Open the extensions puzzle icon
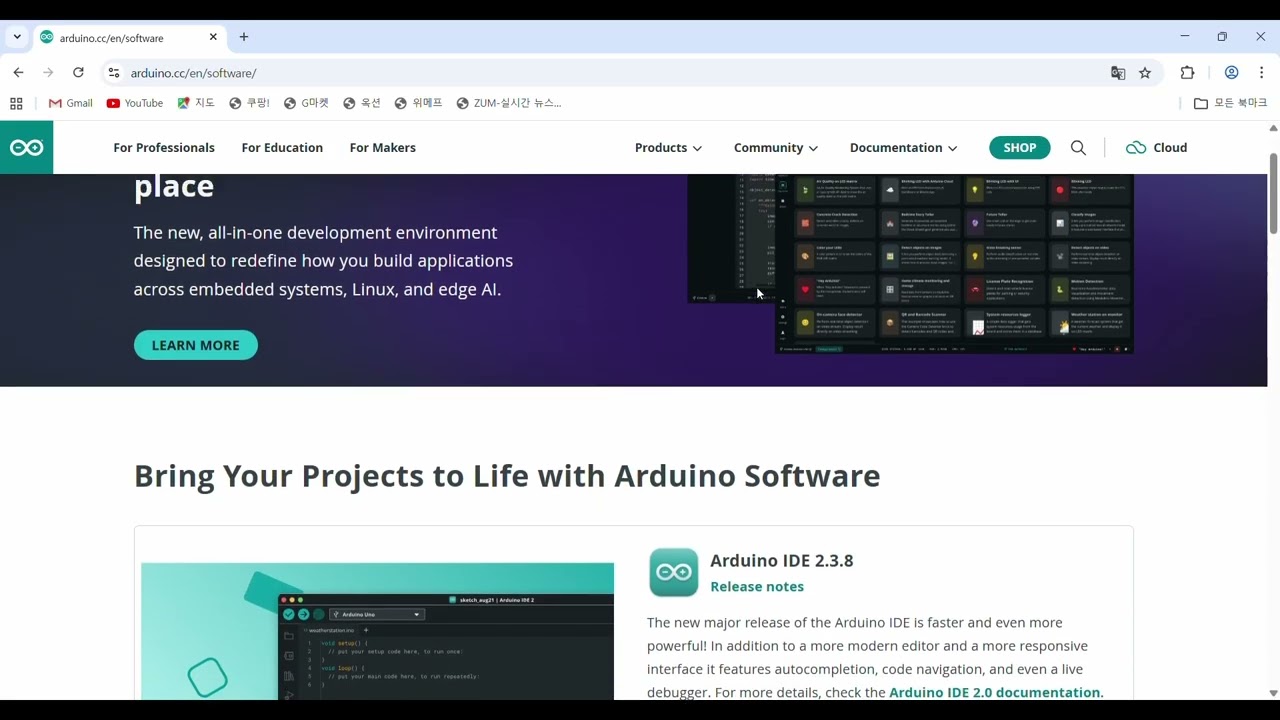The image size is (1280, 720). (x=1187, y=73)
